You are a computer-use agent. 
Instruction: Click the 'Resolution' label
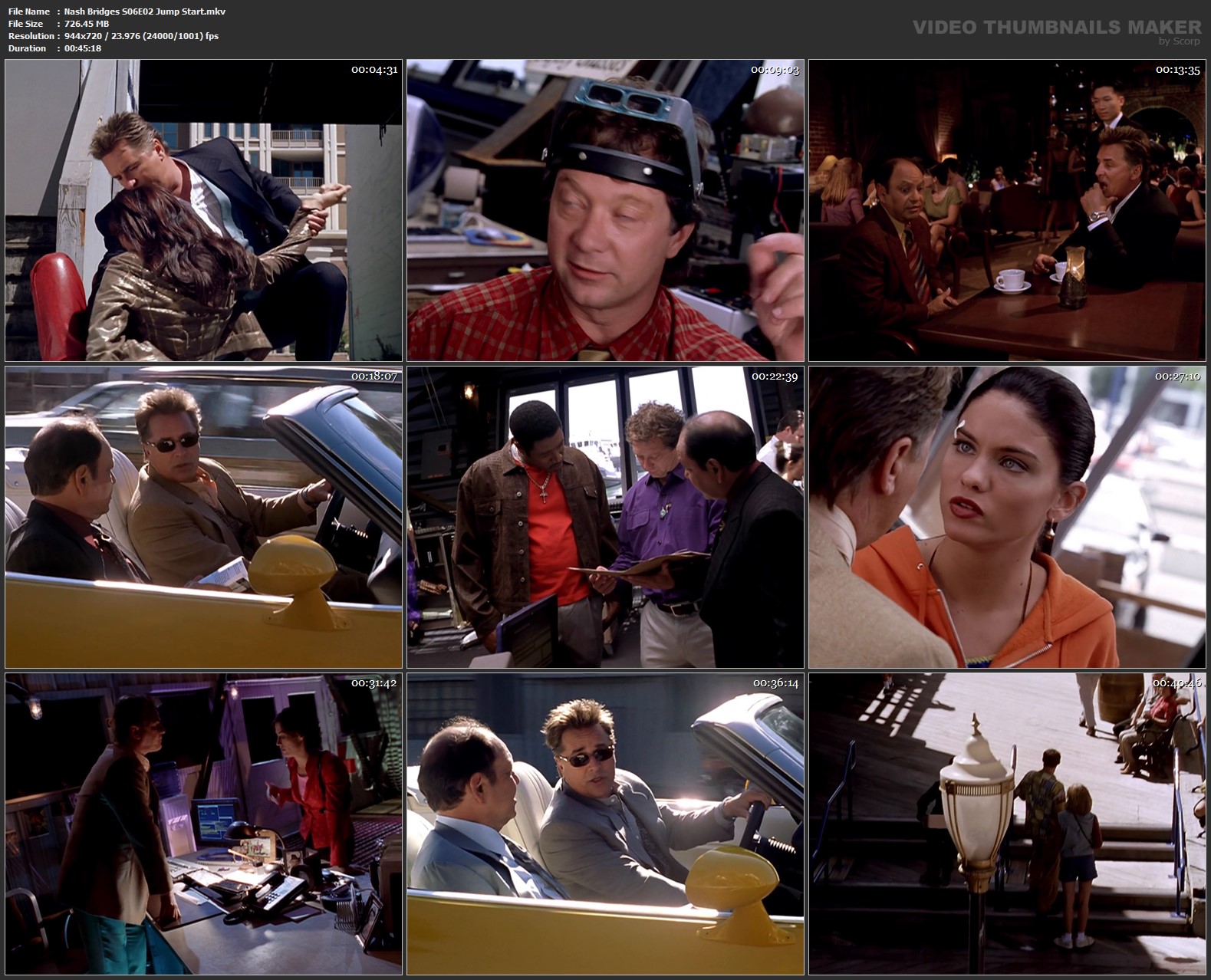click(31, 36)
